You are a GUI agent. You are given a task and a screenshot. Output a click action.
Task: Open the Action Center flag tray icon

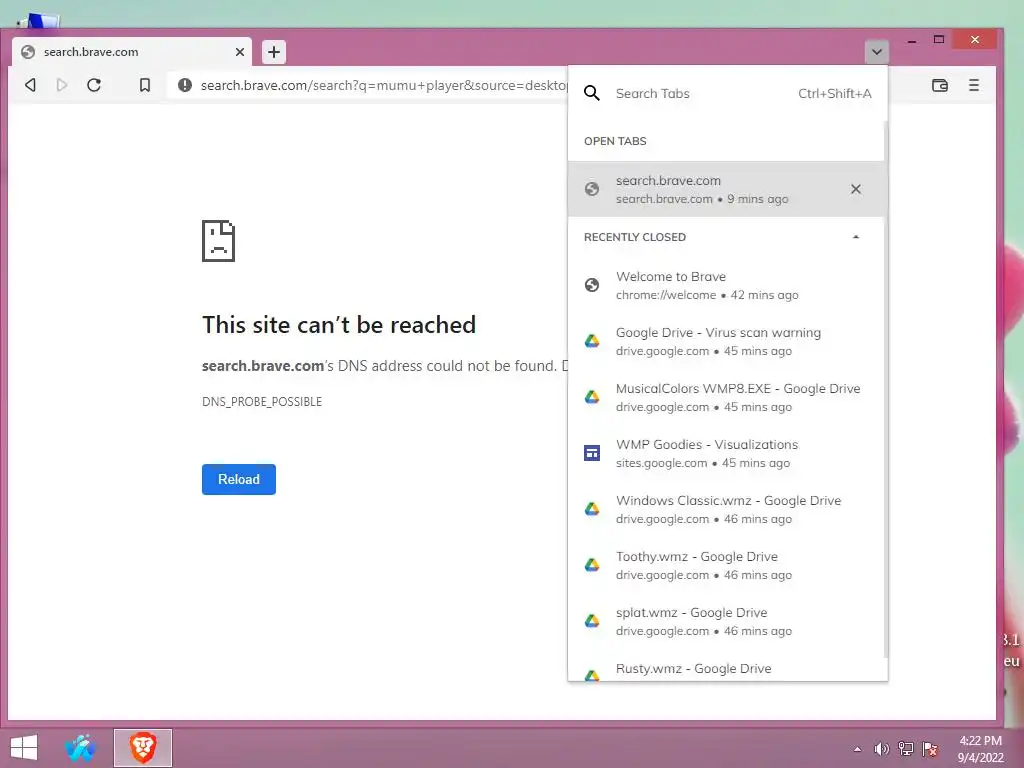[930, 749]
